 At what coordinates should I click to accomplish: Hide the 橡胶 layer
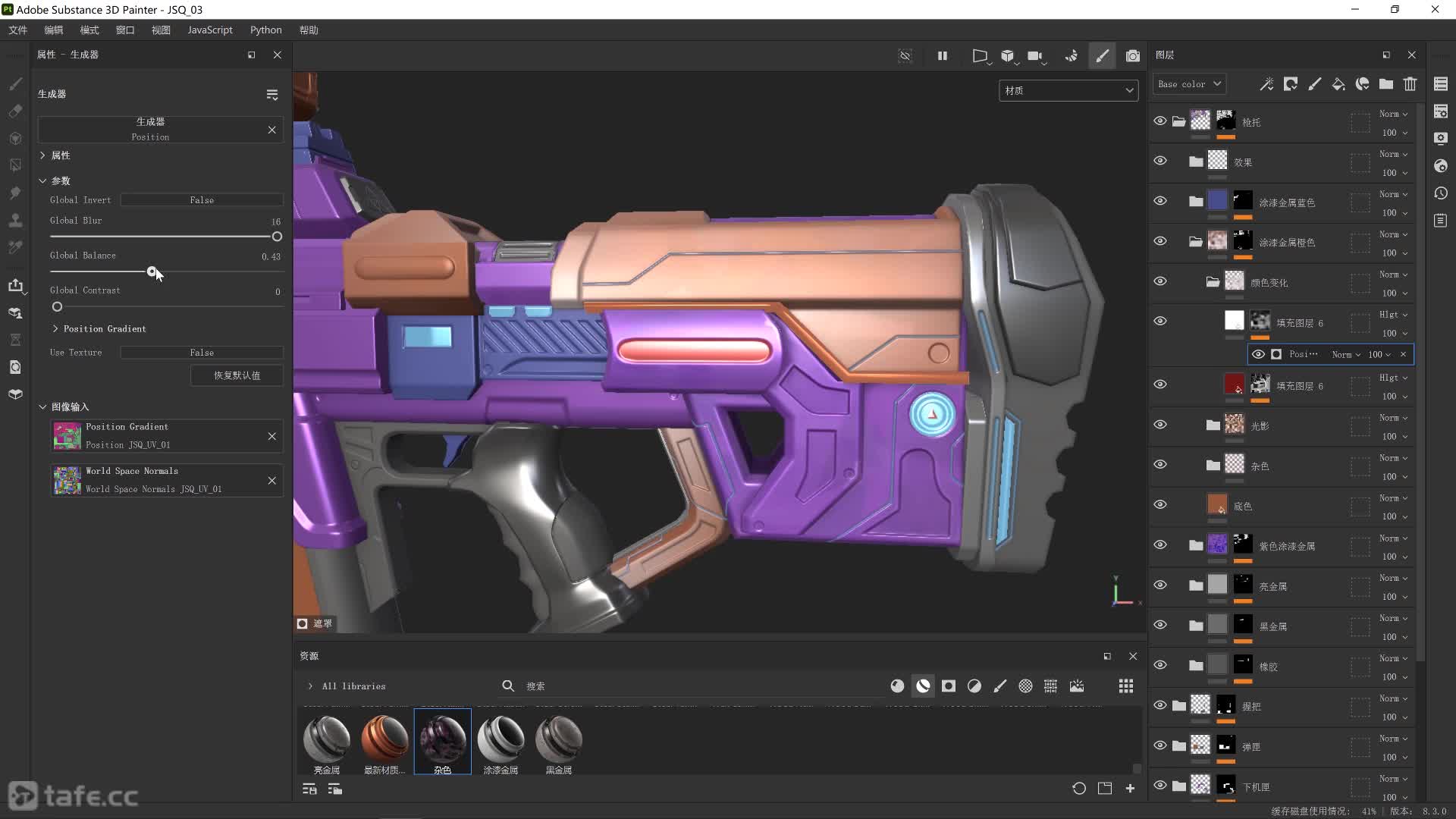coord(1160,665)
